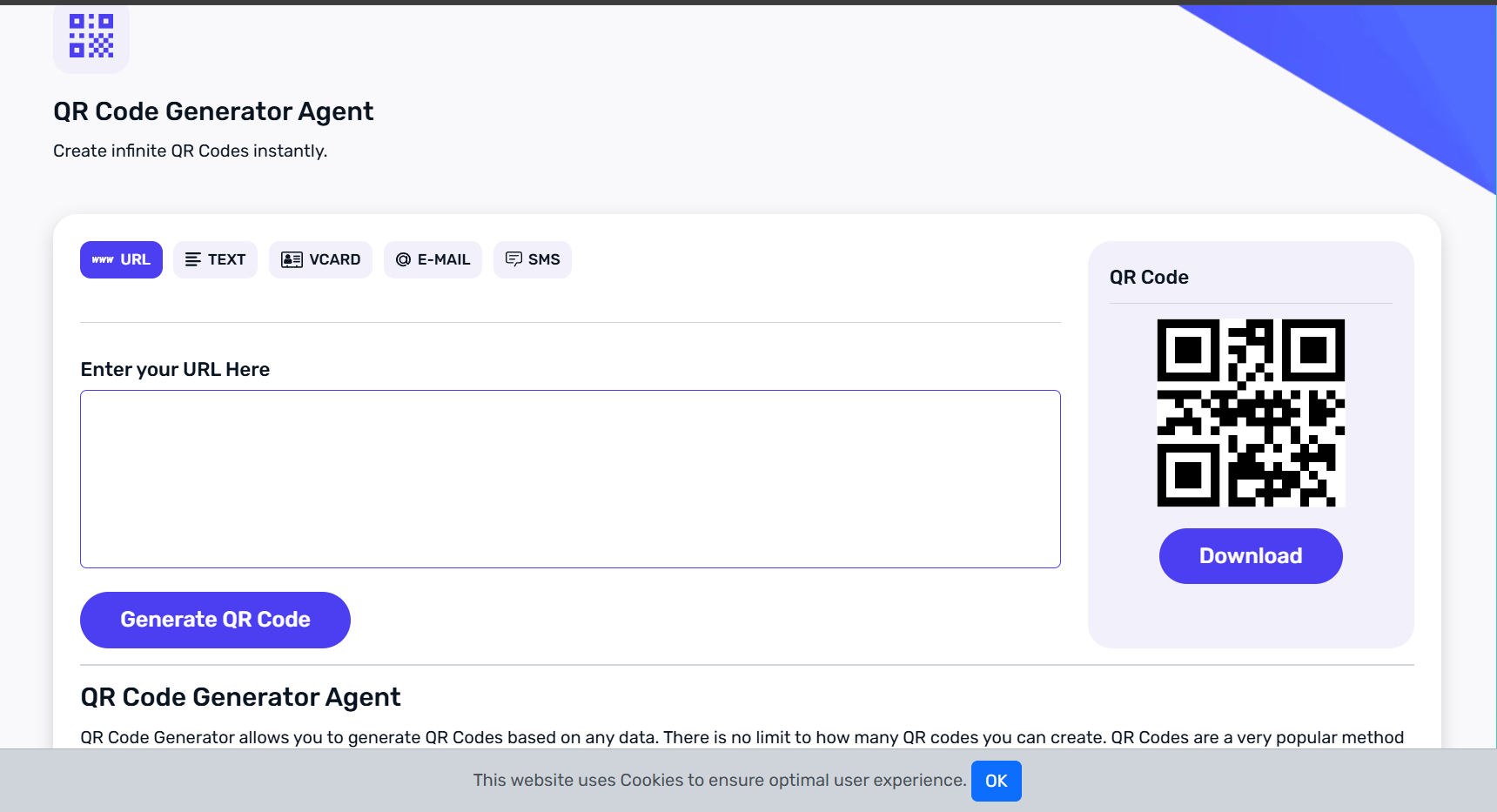The width and height of the screenshot is (1497, 812).
Task: Click the QR code logo icon at top
Action: pos(91,36)
